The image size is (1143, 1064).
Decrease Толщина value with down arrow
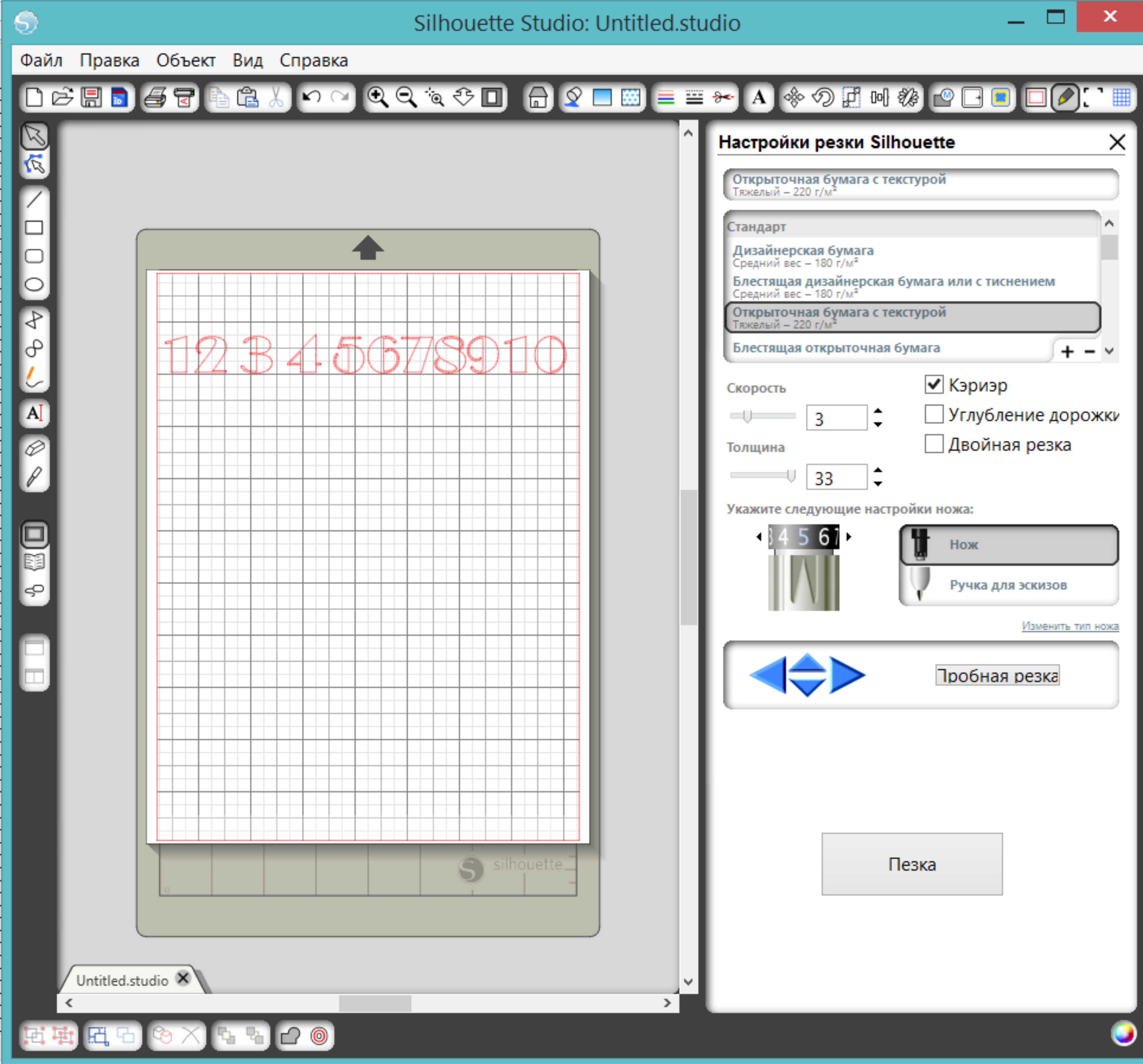878,484
